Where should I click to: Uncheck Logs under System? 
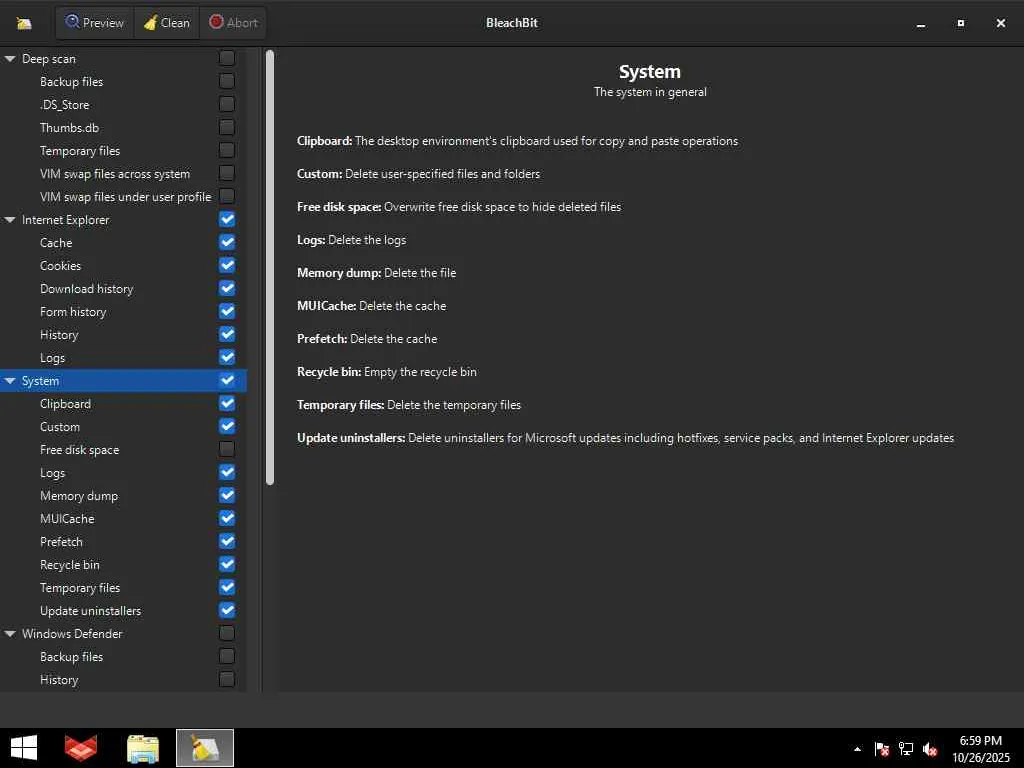point(227,472)
